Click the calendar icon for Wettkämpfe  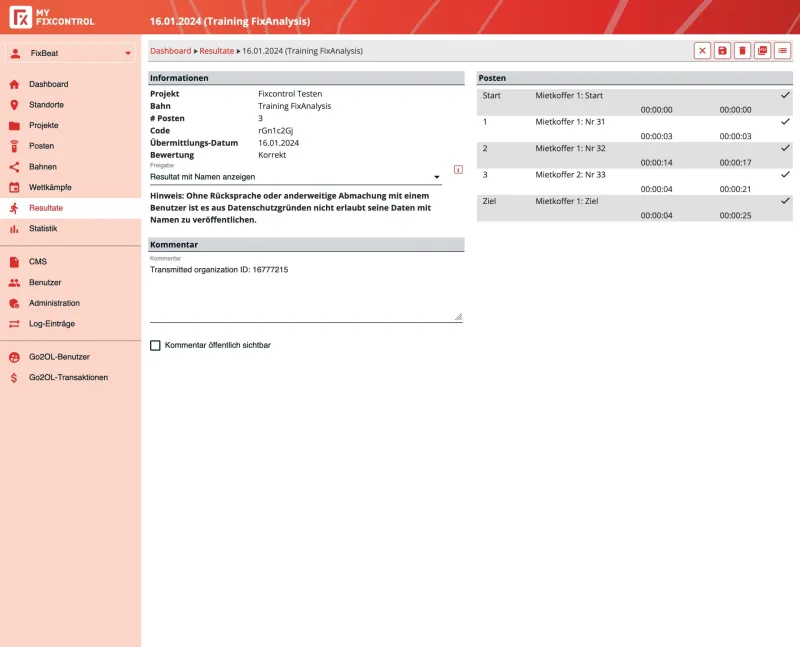coord(14,187)
